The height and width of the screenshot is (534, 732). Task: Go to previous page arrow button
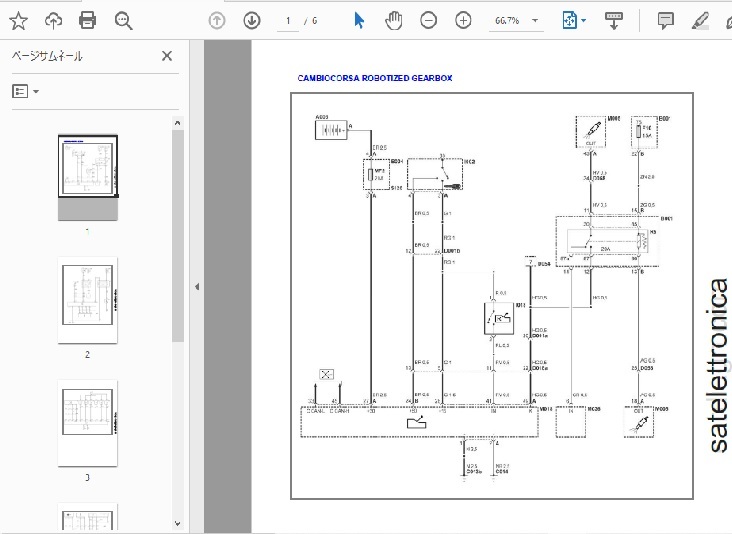click(x=217, y=21)
